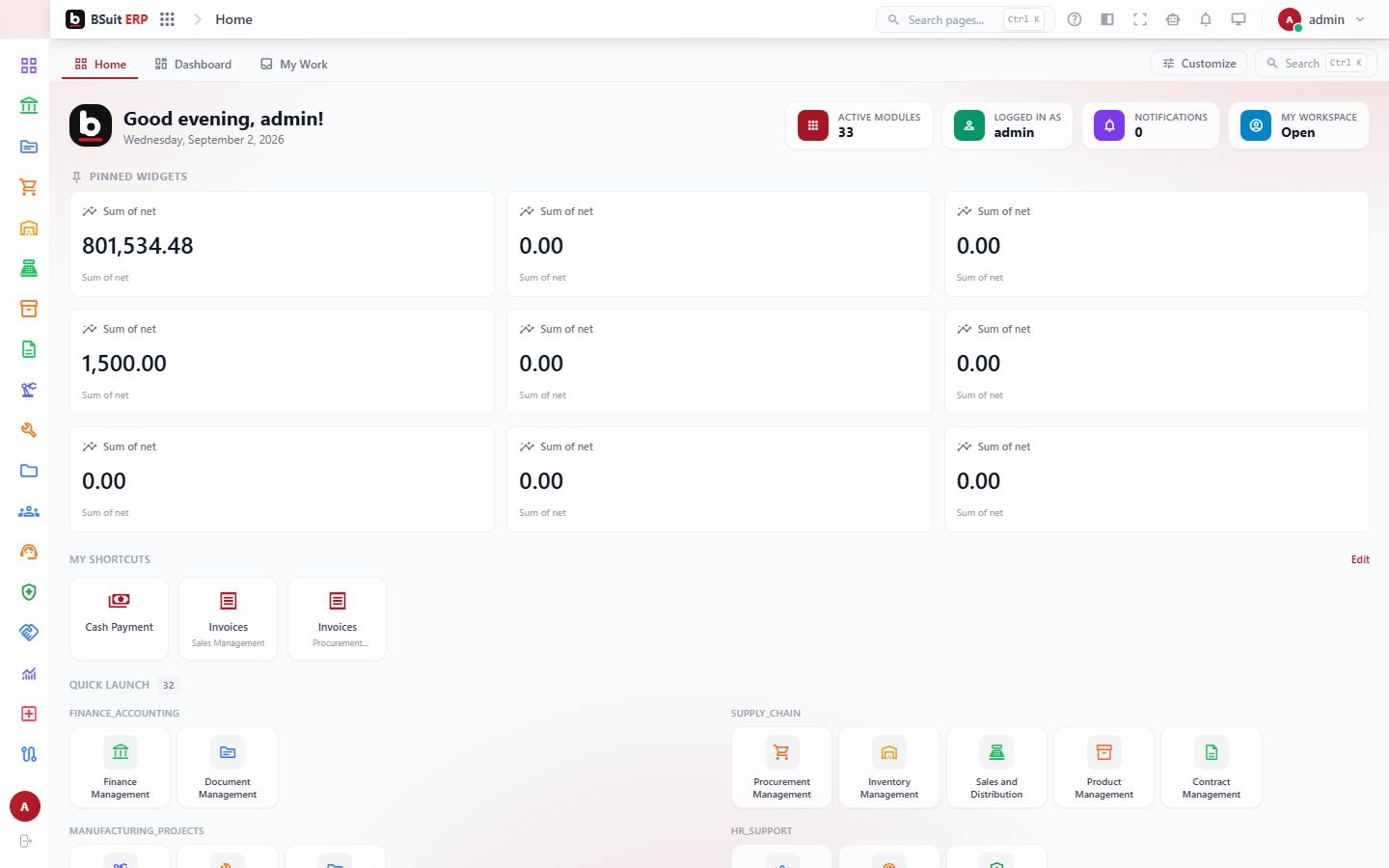Switch to the Dashboard tab
The height and width of the screenshot is (868, 1389).
[x=193, y=65]
